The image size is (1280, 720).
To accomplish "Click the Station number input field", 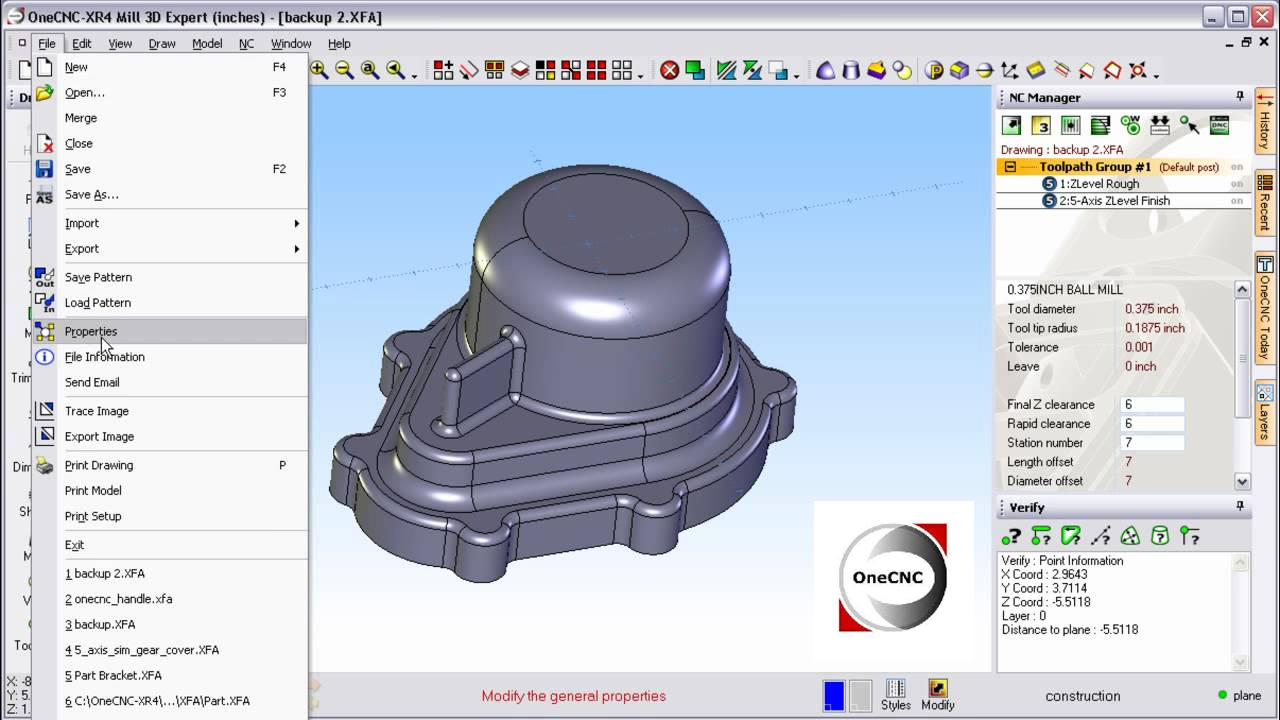I will point(1153,443).
